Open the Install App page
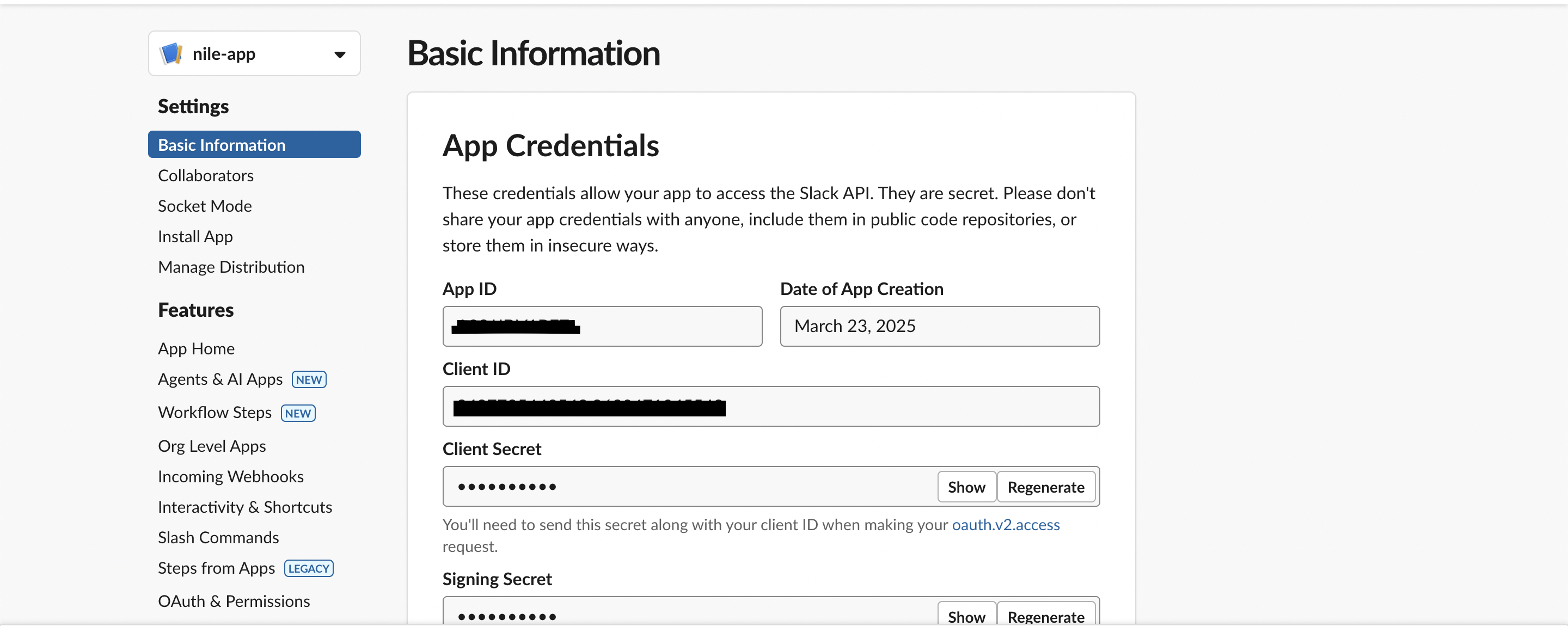This screenshot has height=626, width=1568. click(195, 237)
